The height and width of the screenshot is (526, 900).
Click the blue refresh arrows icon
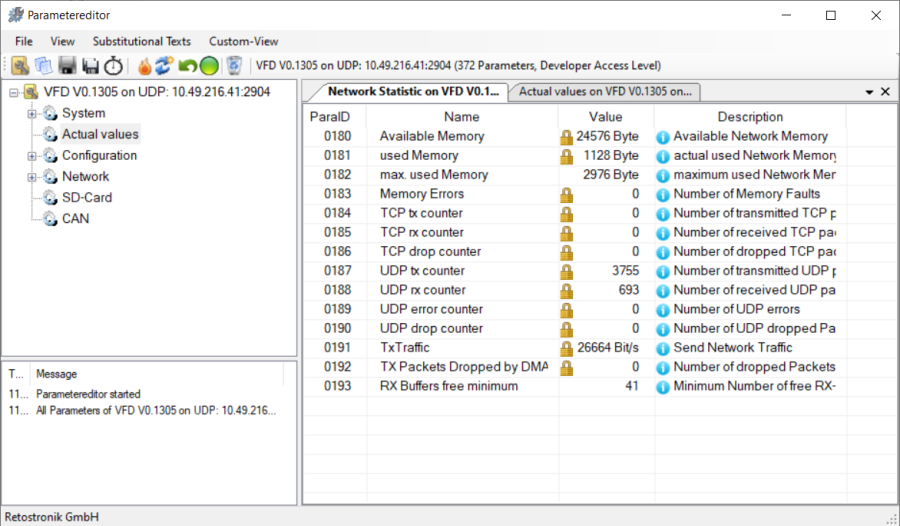coord(165,66)
